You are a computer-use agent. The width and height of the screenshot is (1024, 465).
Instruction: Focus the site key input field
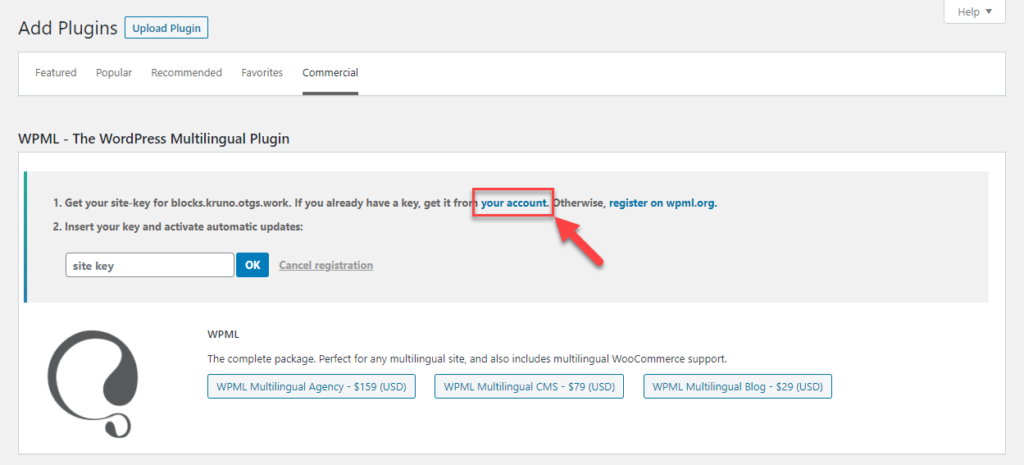click(x=149, y=265)
